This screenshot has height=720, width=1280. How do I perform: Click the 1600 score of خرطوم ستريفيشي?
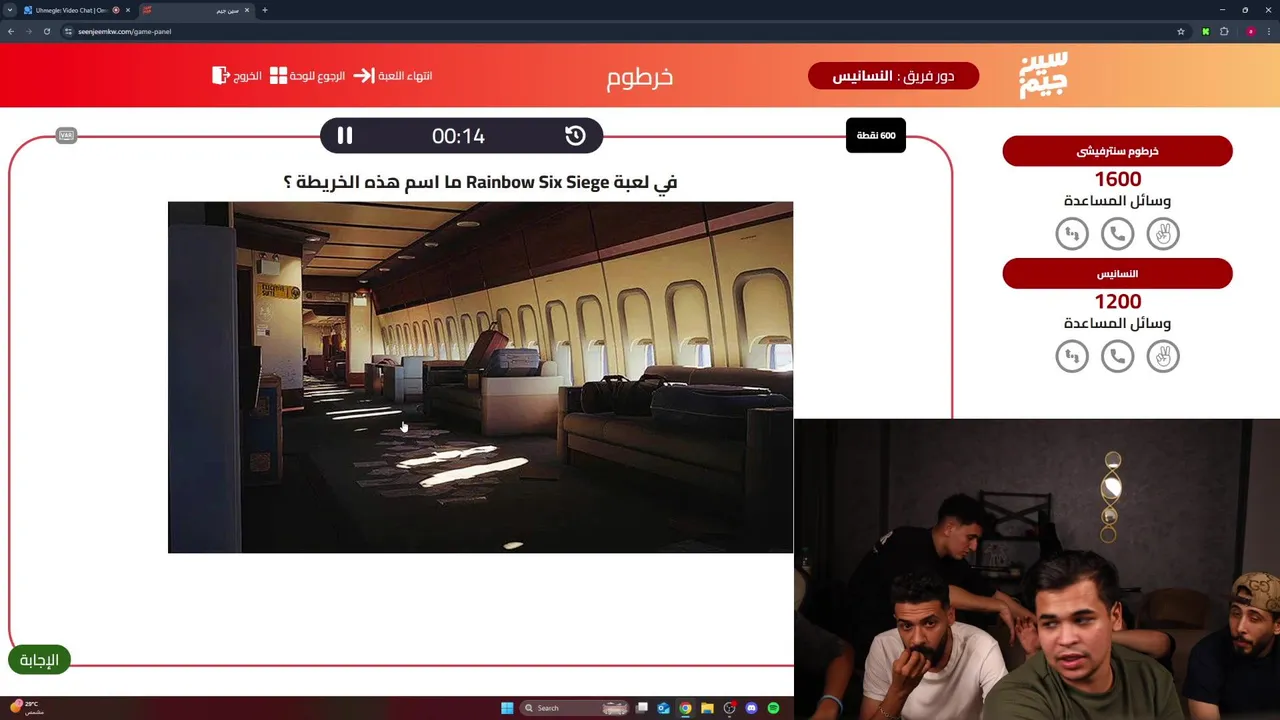click(x=1117, y=179)
